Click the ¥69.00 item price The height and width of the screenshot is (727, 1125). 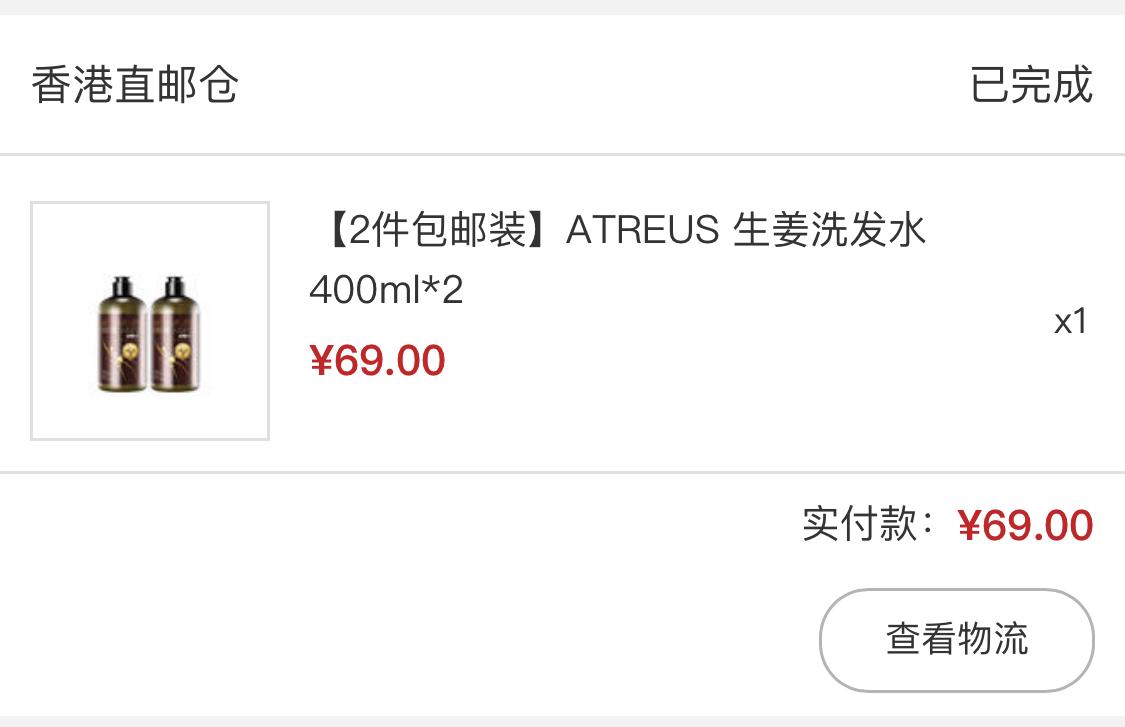pyautogui.click(x=377, y=360)
